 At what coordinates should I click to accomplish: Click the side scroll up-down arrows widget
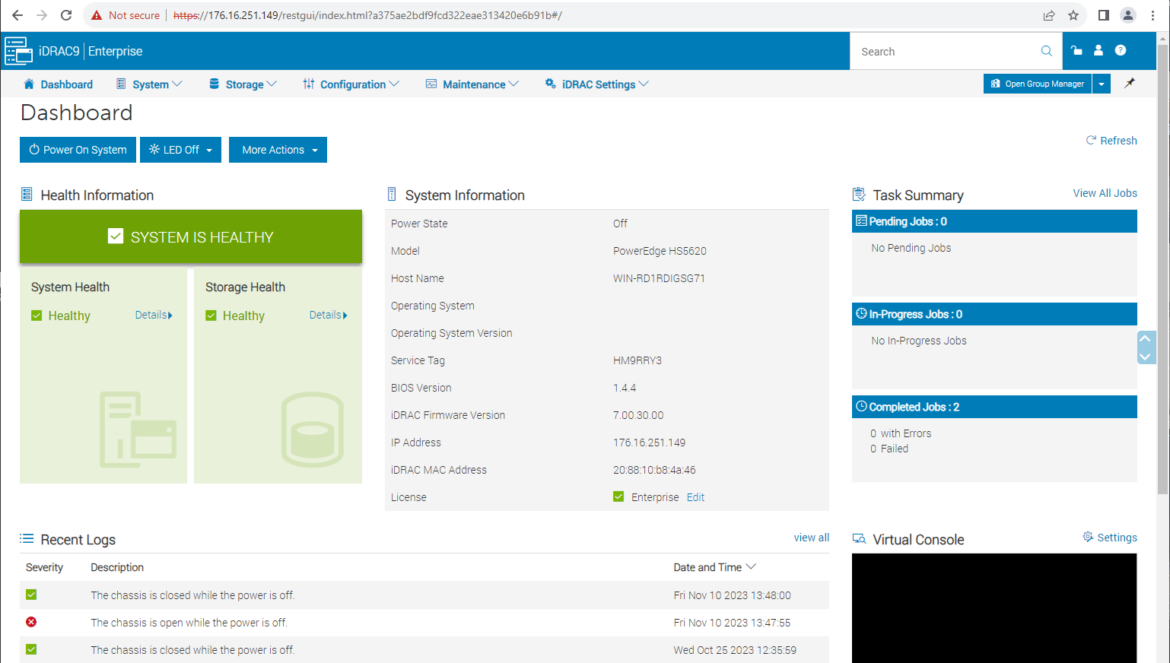(1145, 348)
